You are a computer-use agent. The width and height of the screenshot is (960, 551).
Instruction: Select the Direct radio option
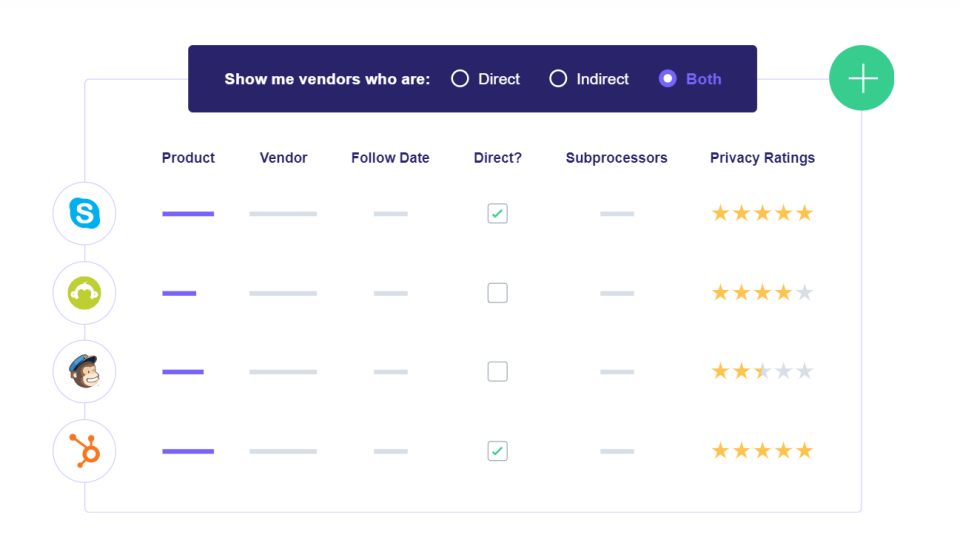460,79
